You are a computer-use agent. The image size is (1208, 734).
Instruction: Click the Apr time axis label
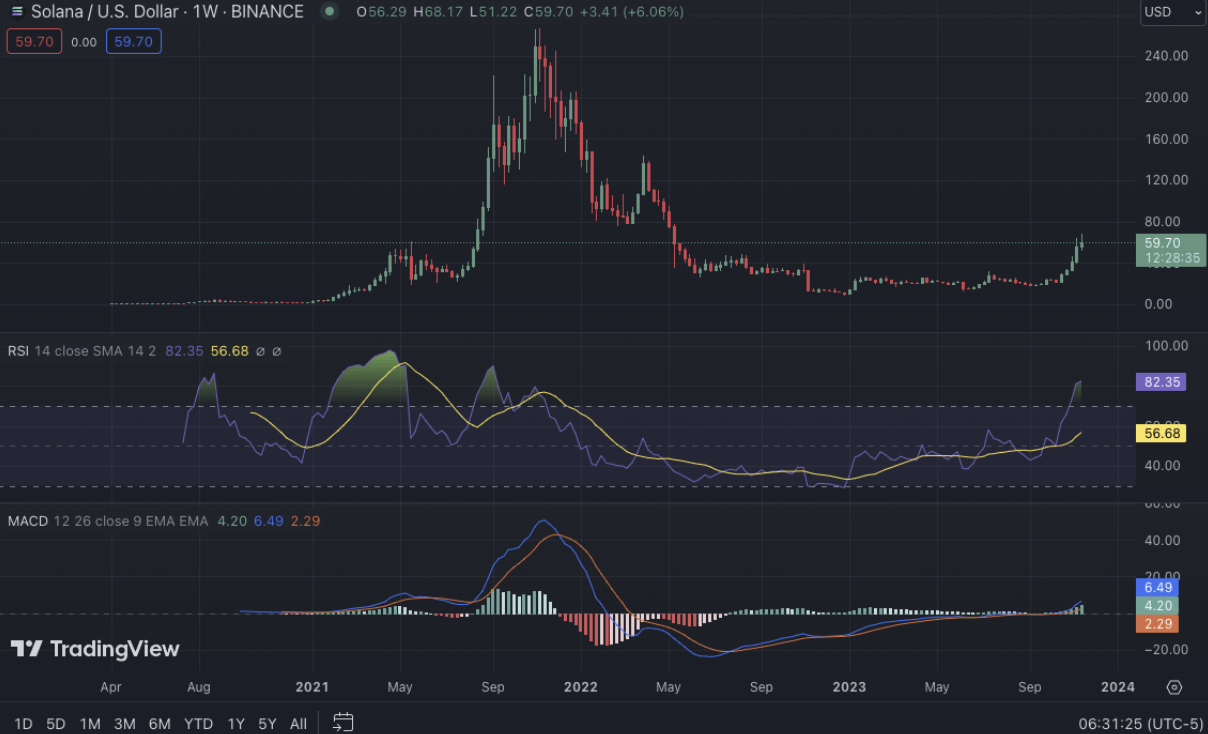111,687
